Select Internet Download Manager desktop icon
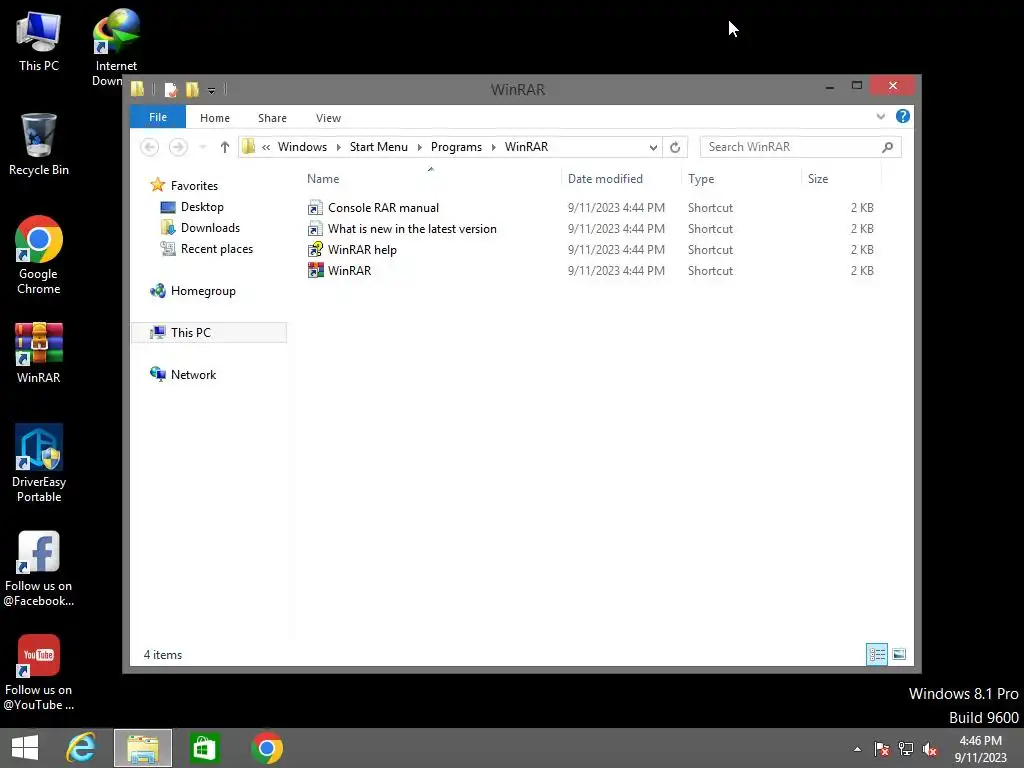Image resolution: width=1024 pixels, height=768 pixels. (x=116, y=47)
